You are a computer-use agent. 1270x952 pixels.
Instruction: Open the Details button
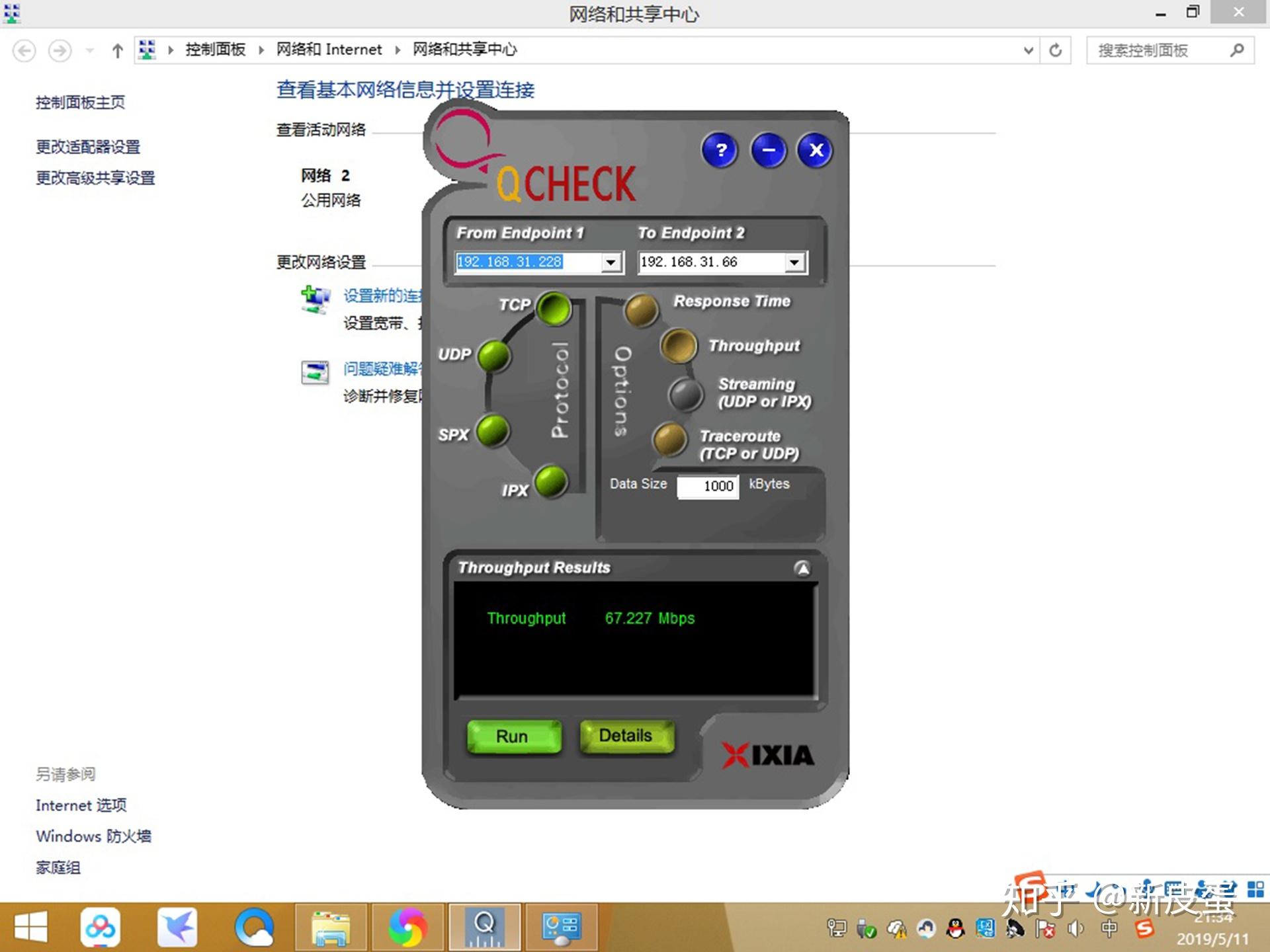626,736
